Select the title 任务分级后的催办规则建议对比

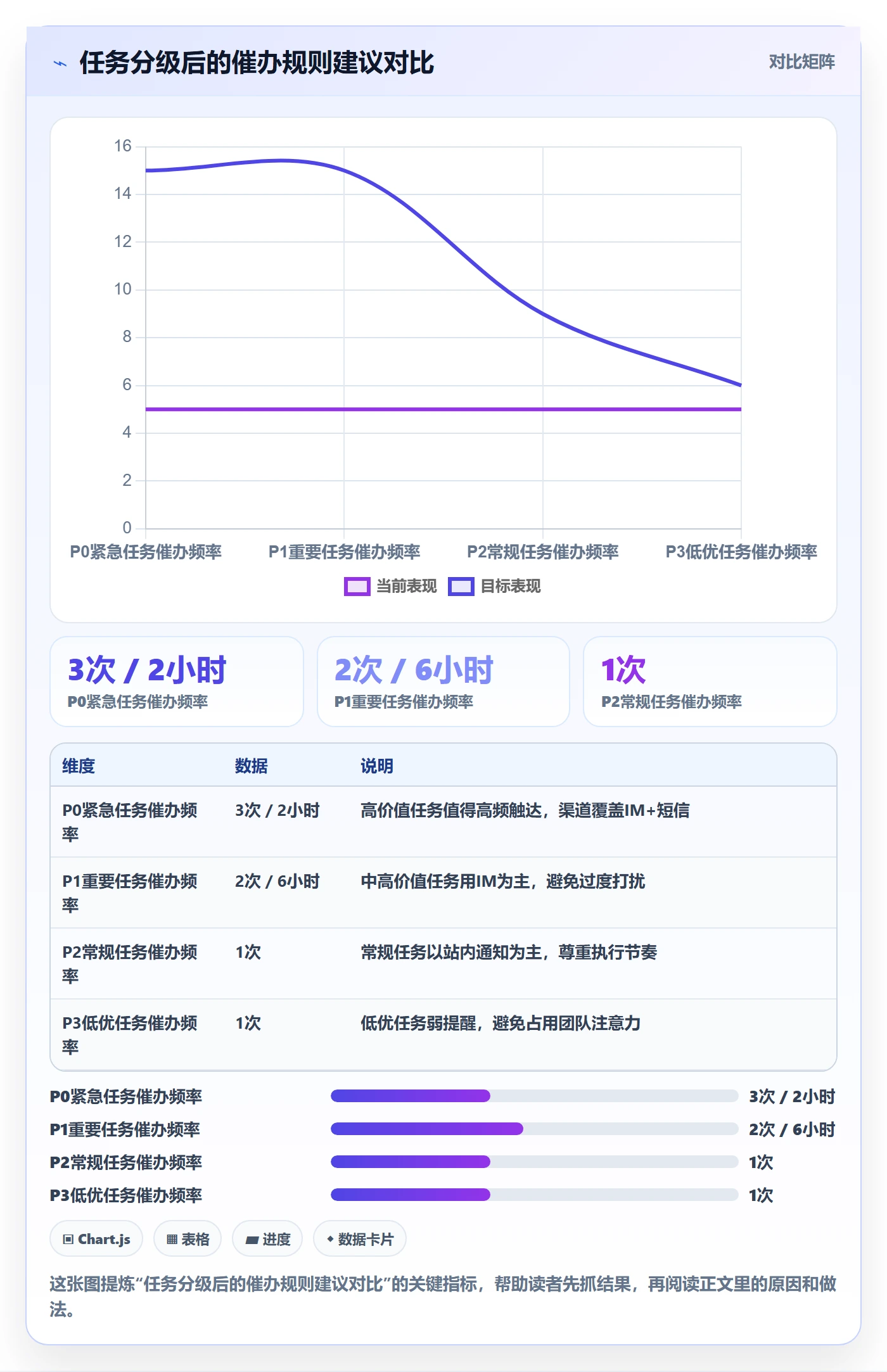tap(257, 63)
